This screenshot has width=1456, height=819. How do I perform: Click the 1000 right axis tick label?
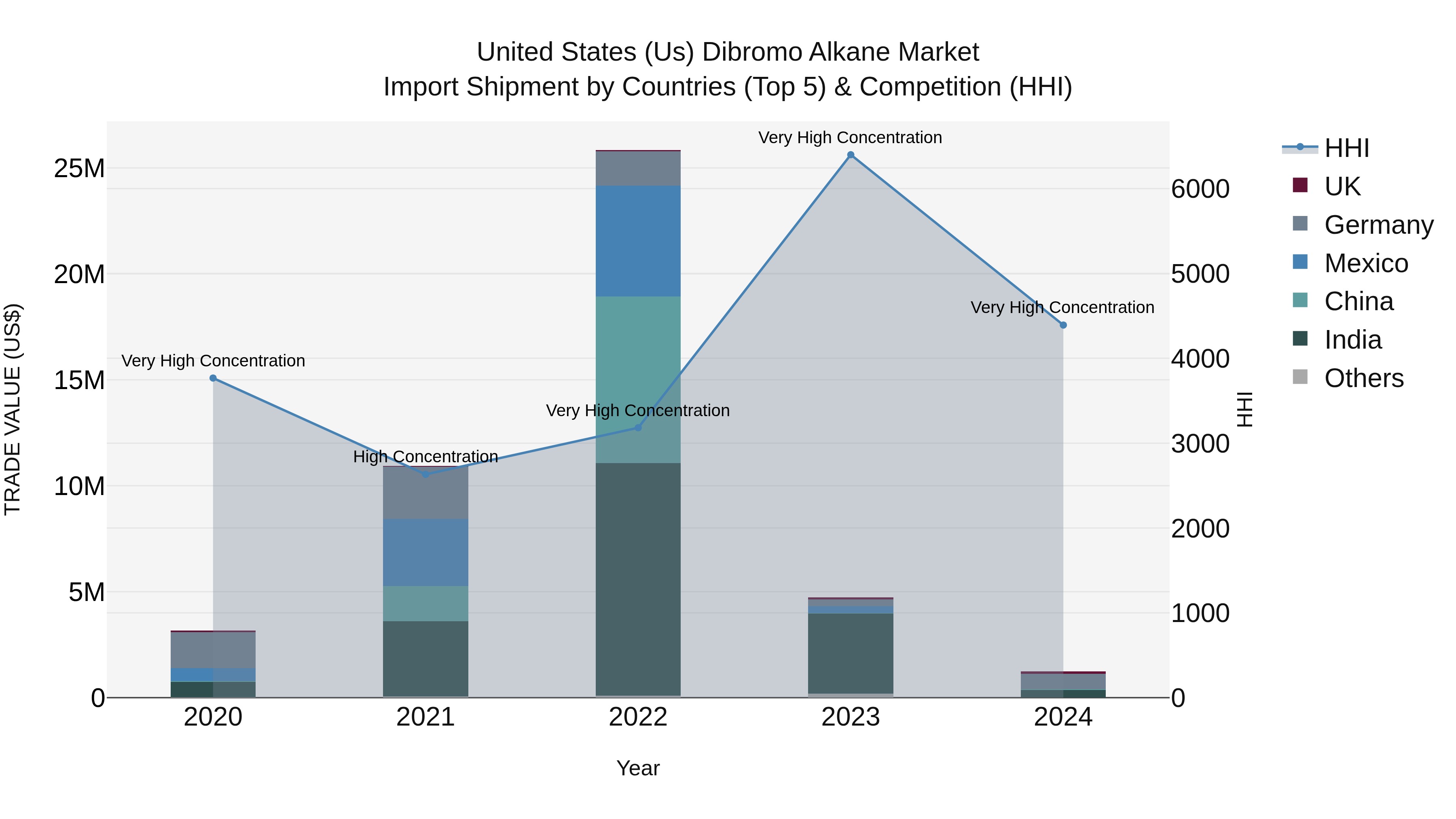[x=1200, y=613]
